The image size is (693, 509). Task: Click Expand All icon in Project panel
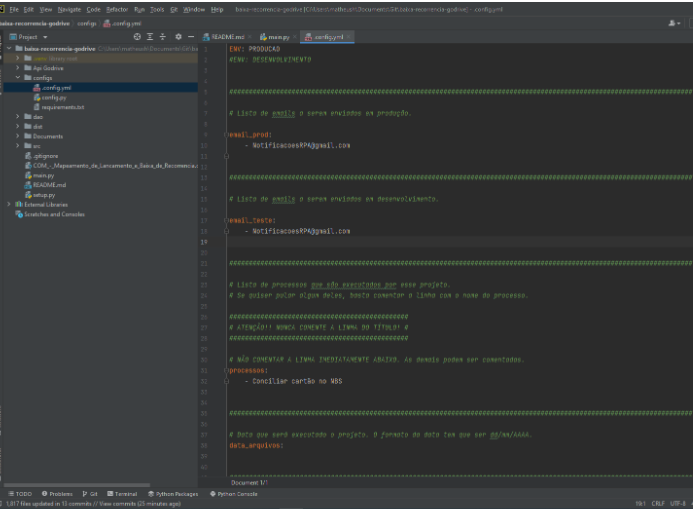tap(150, 37)
